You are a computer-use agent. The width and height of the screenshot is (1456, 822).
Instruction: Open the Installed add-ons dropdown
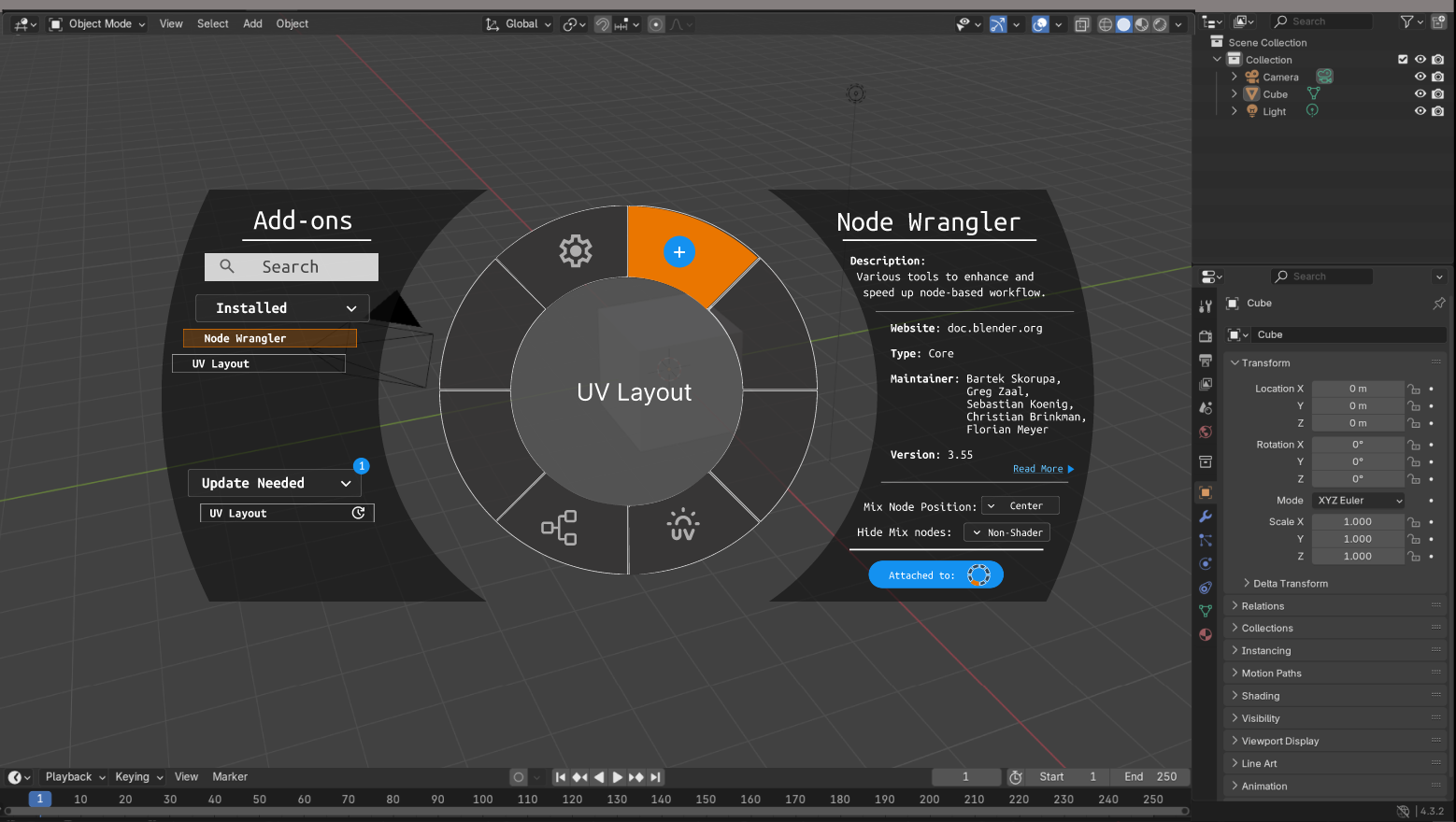[x=282, y=308]
